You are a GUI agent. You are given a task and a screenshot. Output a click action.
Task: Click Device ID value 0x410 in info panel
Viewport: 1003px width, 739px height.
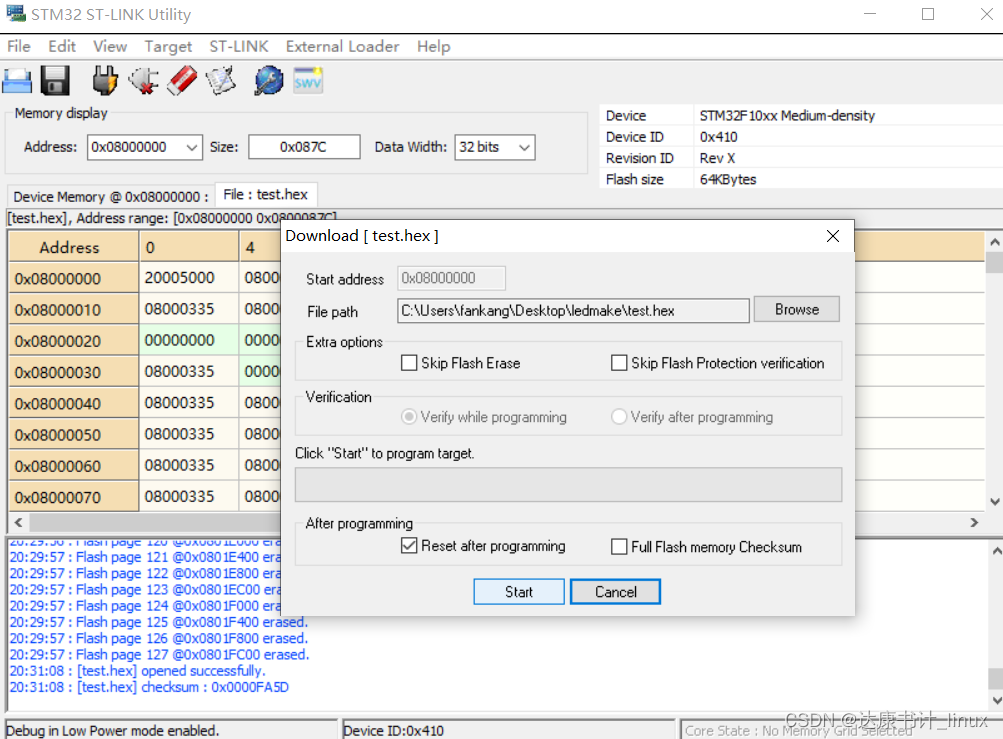718,137
